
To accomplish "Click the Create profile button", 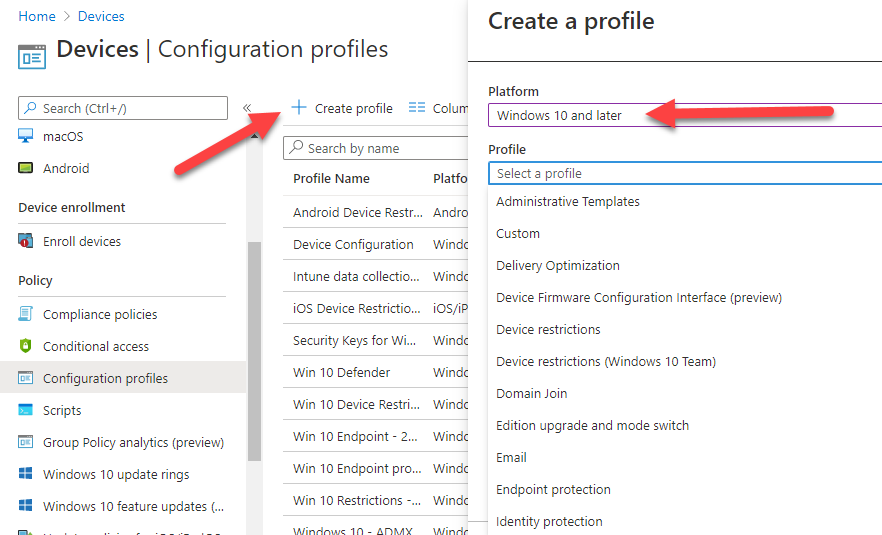I will pos(342,108).
